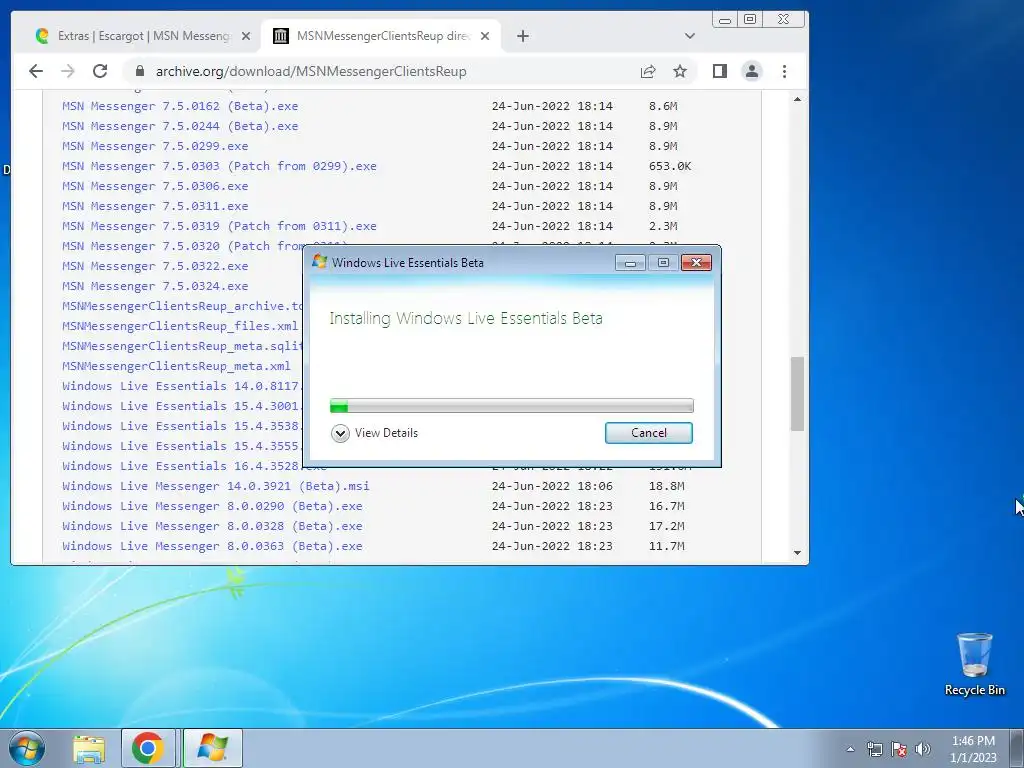Open the network tray icon
Screen dimensions: 1024x768
point(874,749)
